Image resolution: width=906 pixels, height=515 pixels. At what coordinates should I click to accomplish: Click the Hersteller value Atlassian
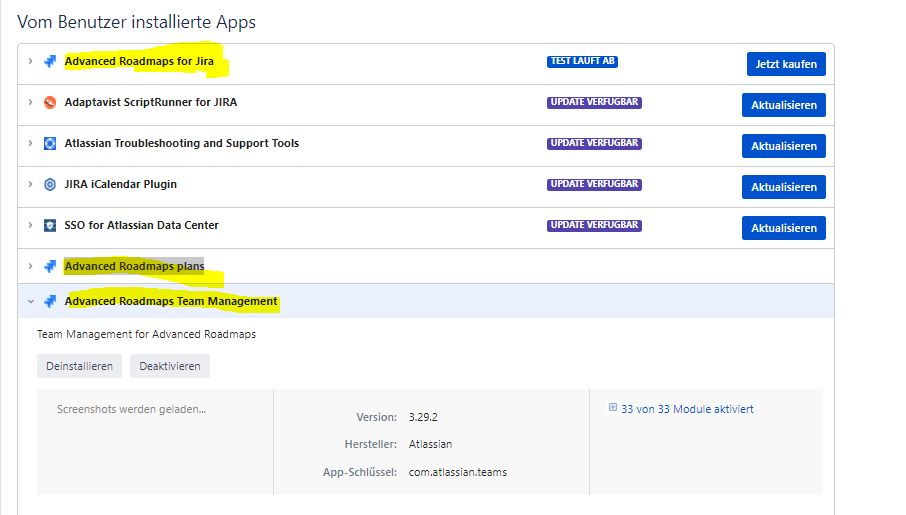point(430,444)
